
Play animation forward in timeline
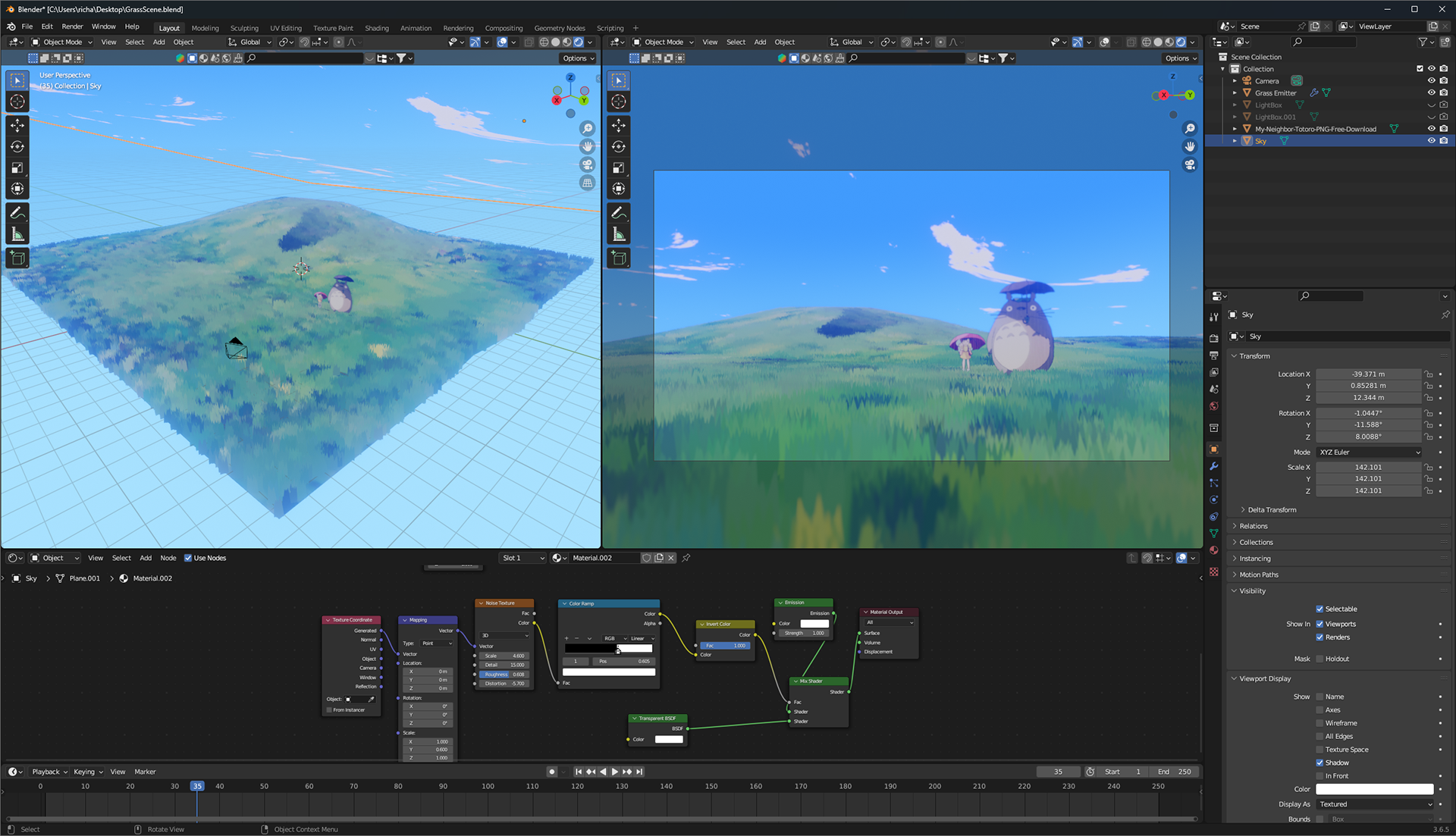tap(614, 772)
